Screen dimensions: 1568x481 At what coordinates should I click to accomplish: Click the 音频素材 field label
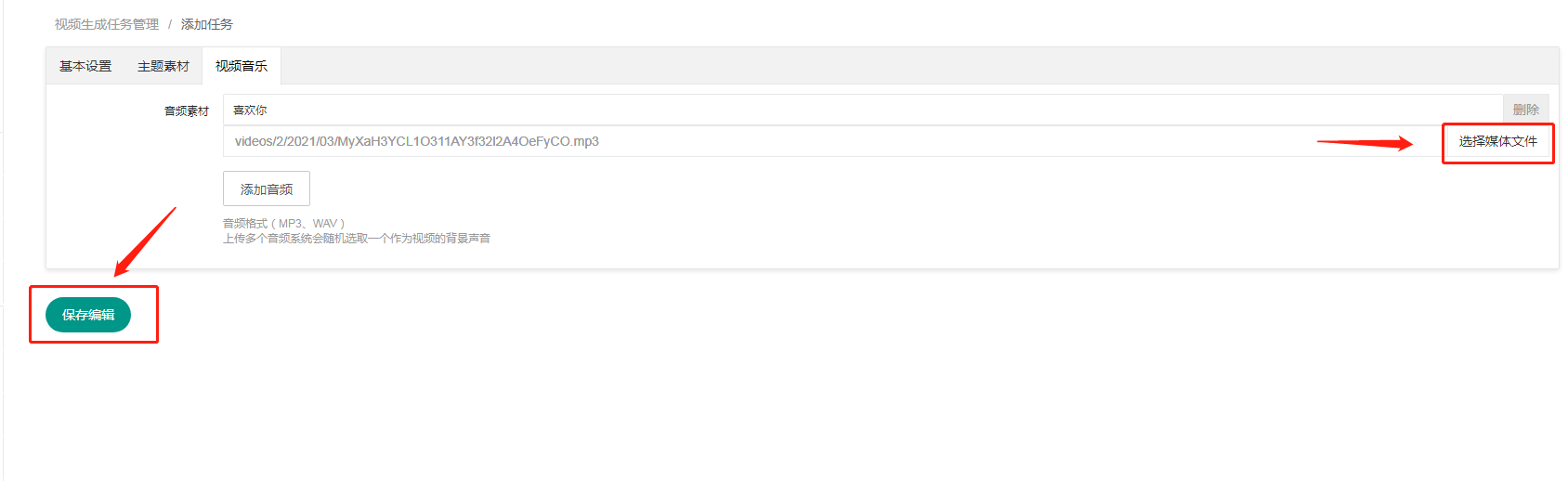187,110
